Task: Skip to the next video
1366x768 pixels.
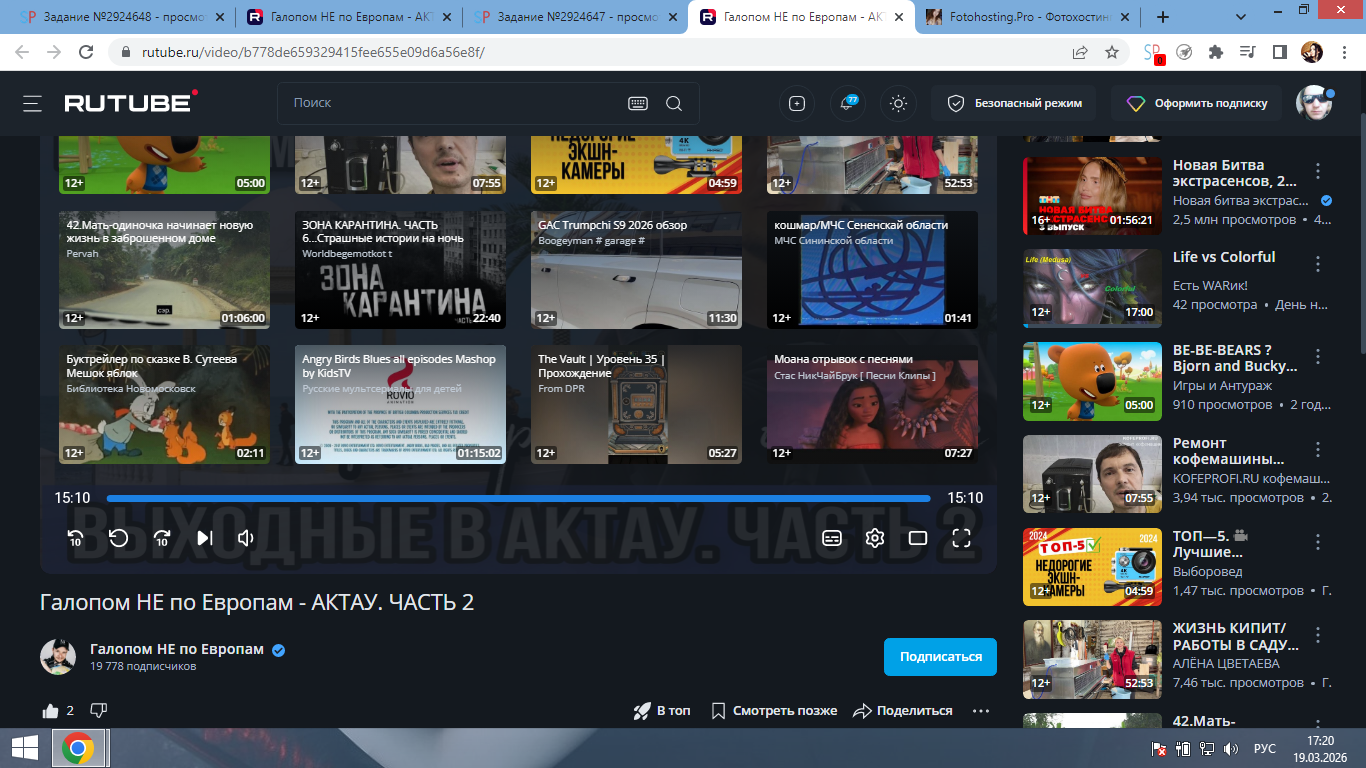Action: click(205, 538)
